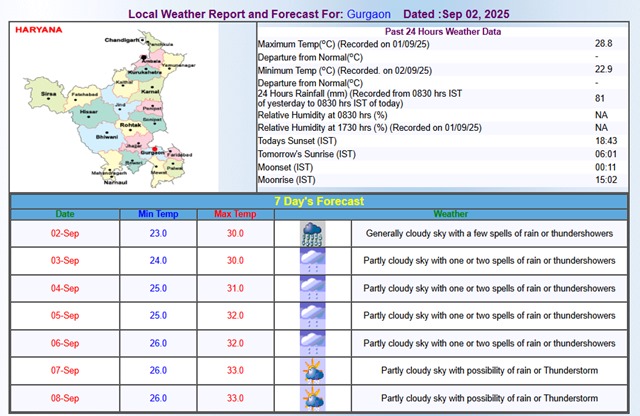
Task: Click today's sunset time 18:43
Action: tap(606, 141)
